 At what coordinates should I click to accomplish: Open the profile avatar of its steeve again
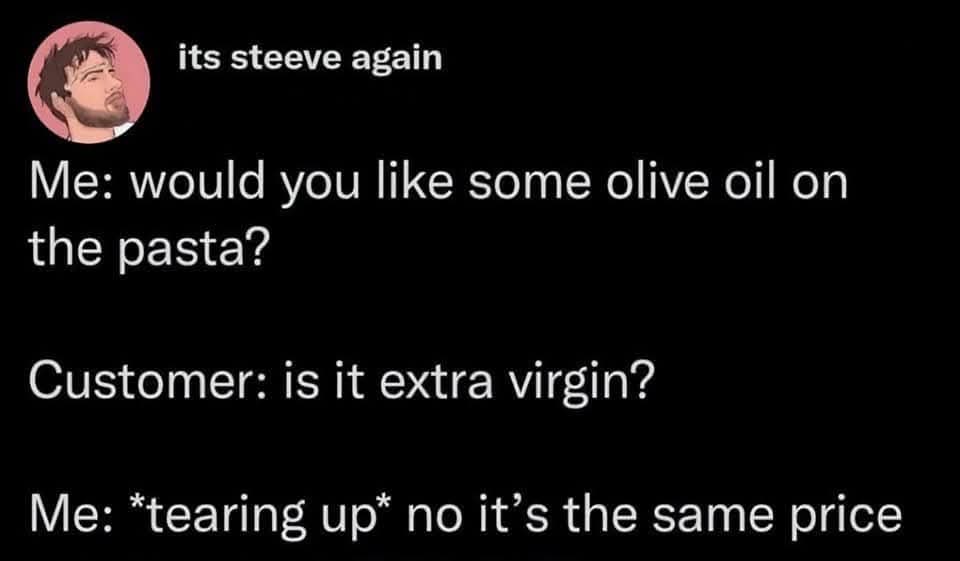coord(89,81)
